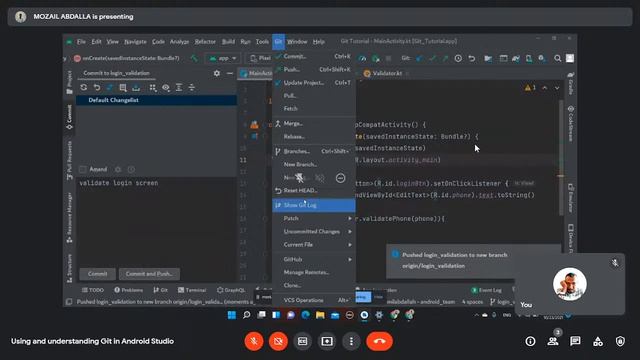Open the Event Log
Screen dimensions: 640x360
(487, 290)
